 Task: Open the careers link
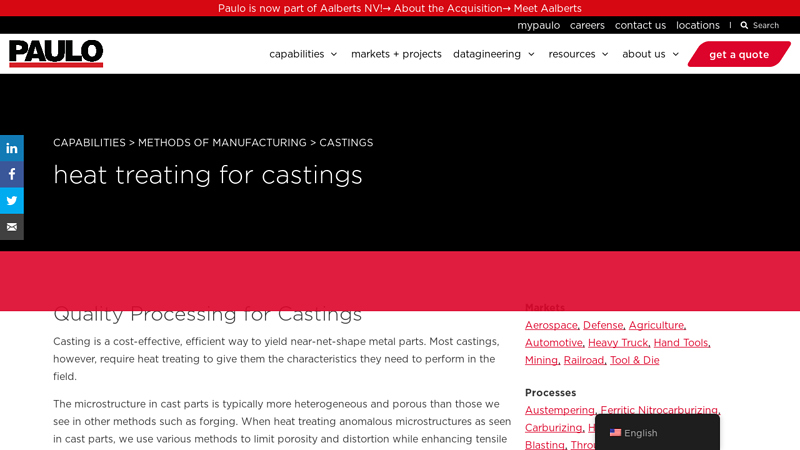coord(587,25)
